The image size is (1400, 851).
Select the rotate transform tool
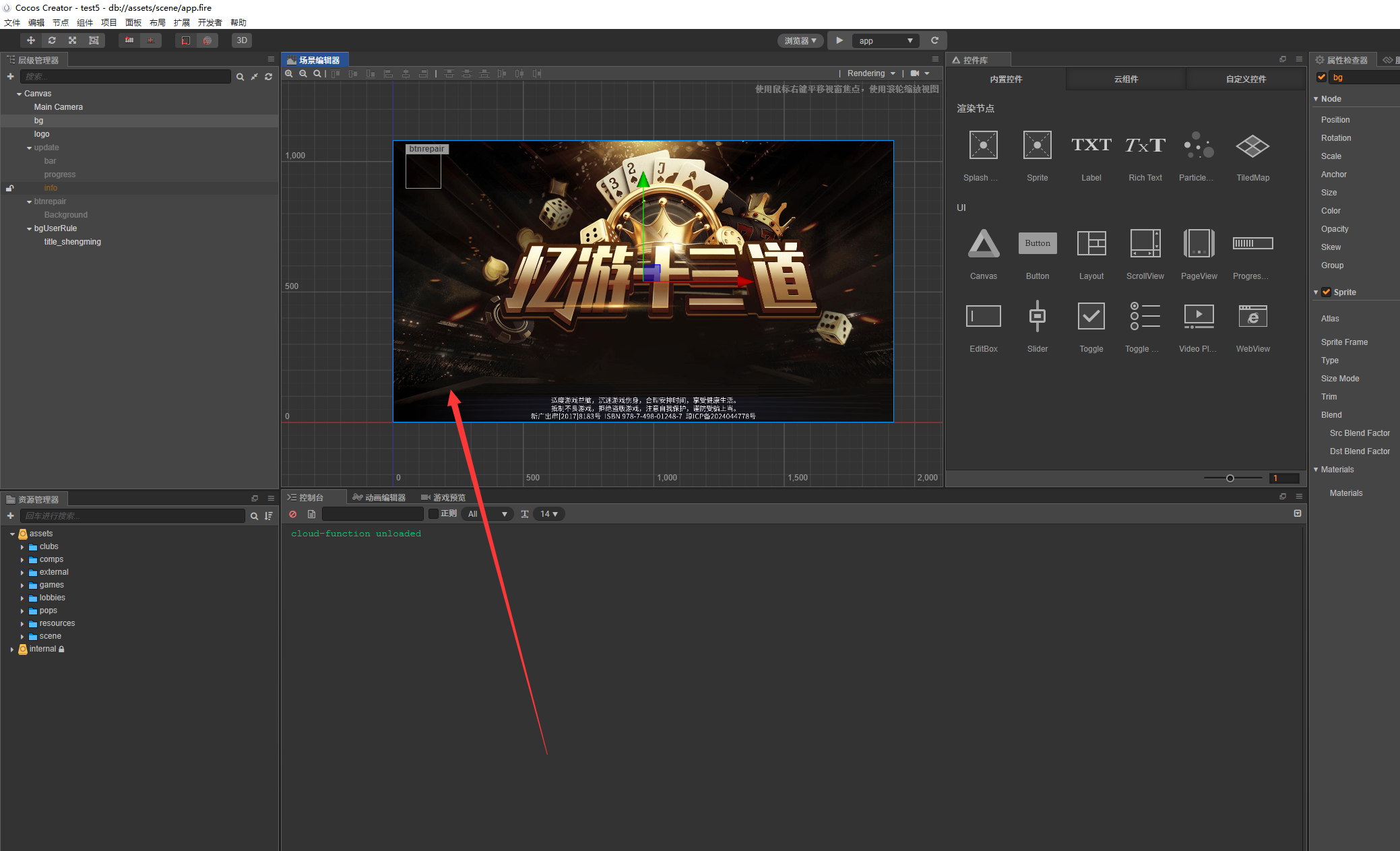coord(52,40)
